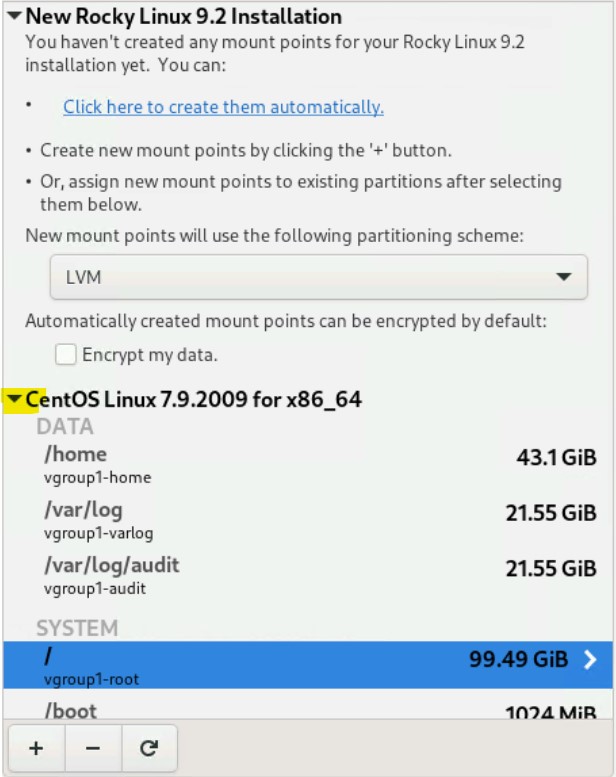Click the minus button to remove mount point
The height and width of the screenshot is (777, 616).
(x=93, y=748)
